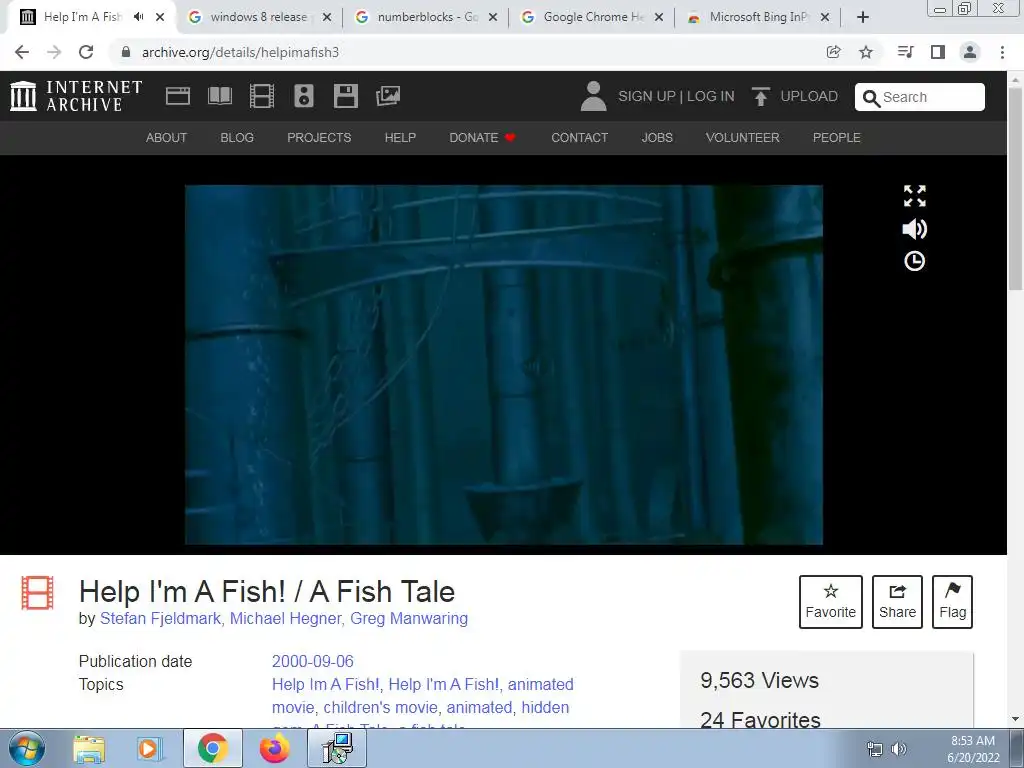Click the Flag button
The height and width of the screenshot is (768, 1024).
tap(952, 601)
